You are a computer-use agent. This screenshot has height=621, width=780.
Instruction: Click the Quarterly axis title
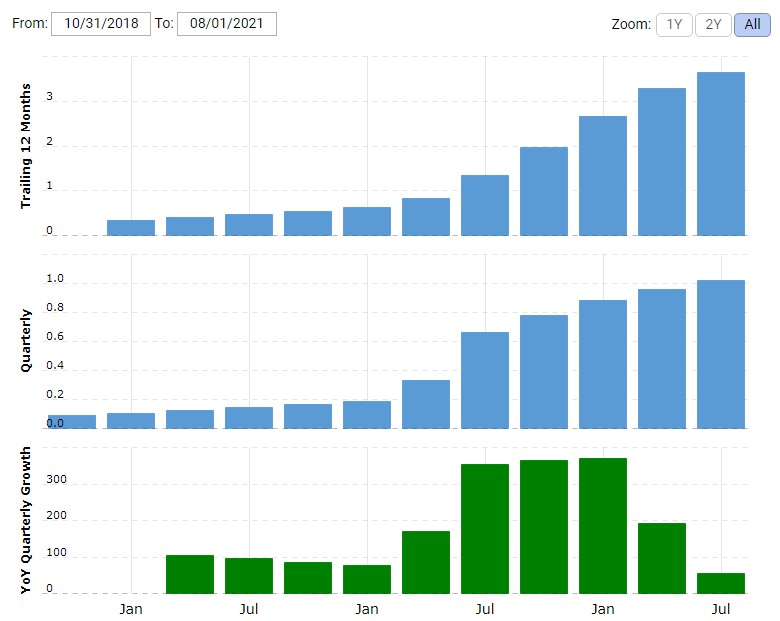click(25, 340)
